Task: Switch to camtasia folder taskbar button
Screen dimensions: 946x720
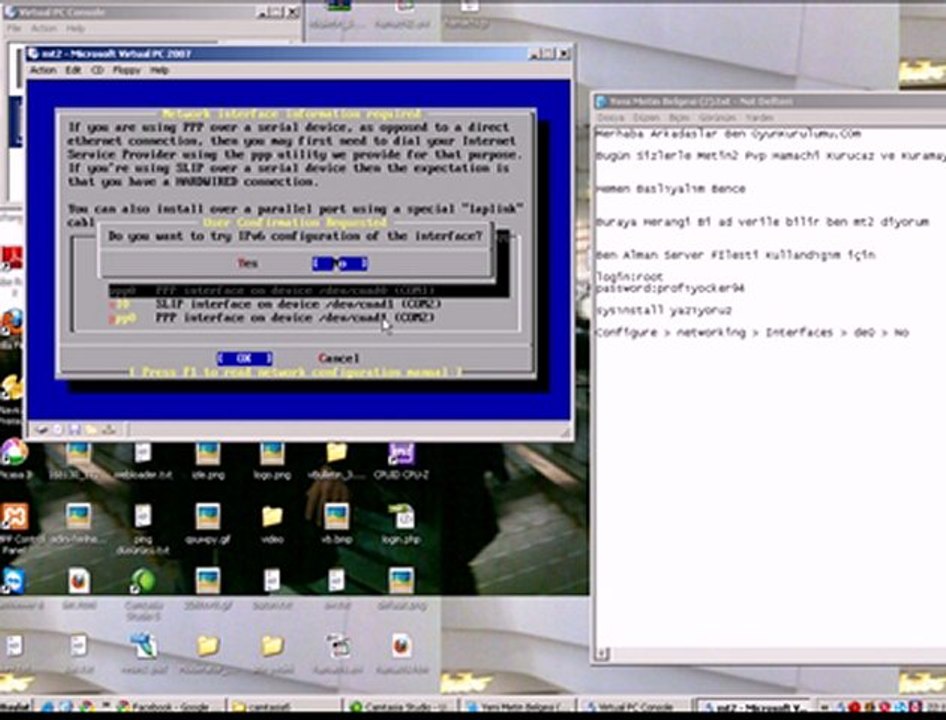Action: [x=284, y=706]
